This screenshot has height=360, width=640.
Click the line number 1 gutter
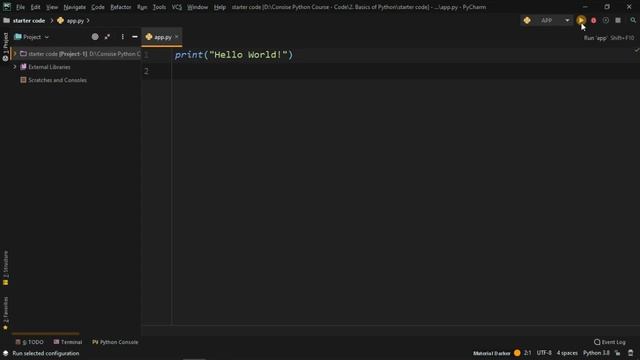pyautogui.click(x=147, y=55)
